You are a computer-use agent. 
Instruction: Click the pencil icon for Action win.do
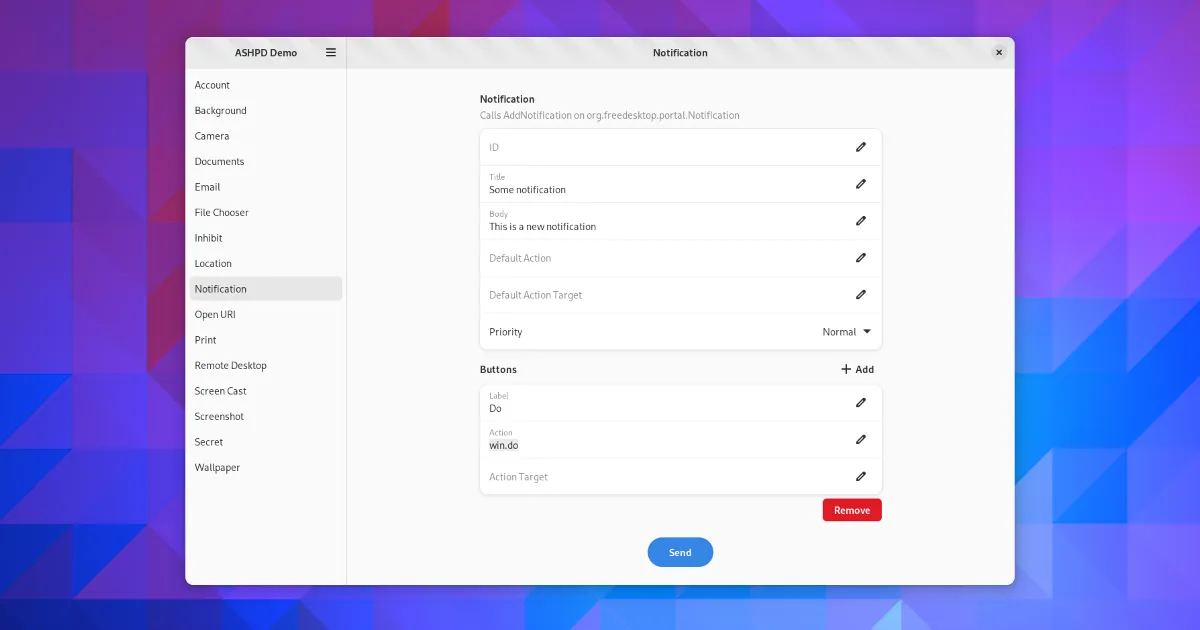click(x=860, y=440)
